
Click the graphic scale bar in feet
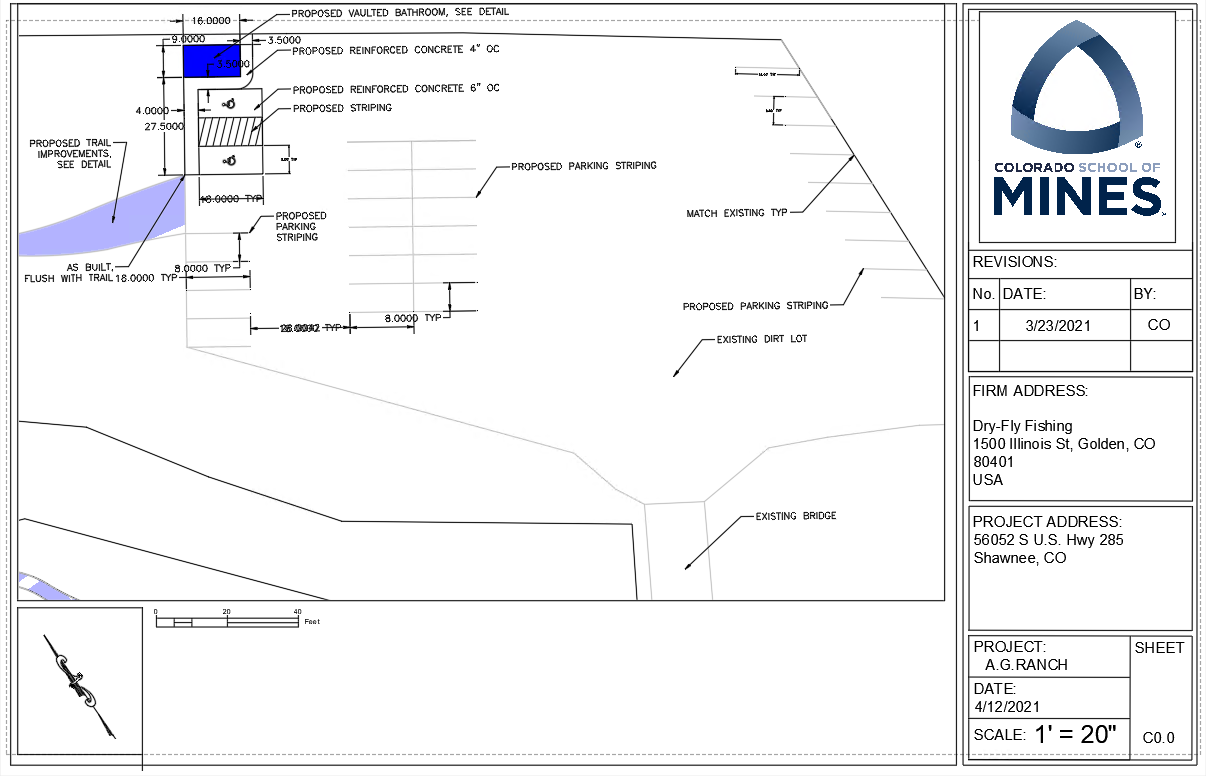[228, 621]
